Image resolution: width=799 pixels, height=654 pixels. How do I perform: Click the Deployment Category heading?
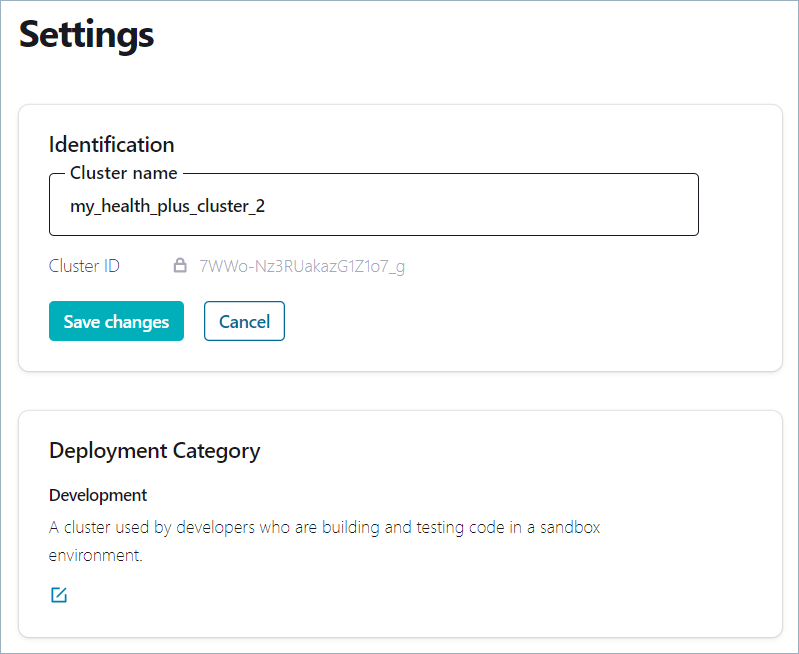pos(154,450)
